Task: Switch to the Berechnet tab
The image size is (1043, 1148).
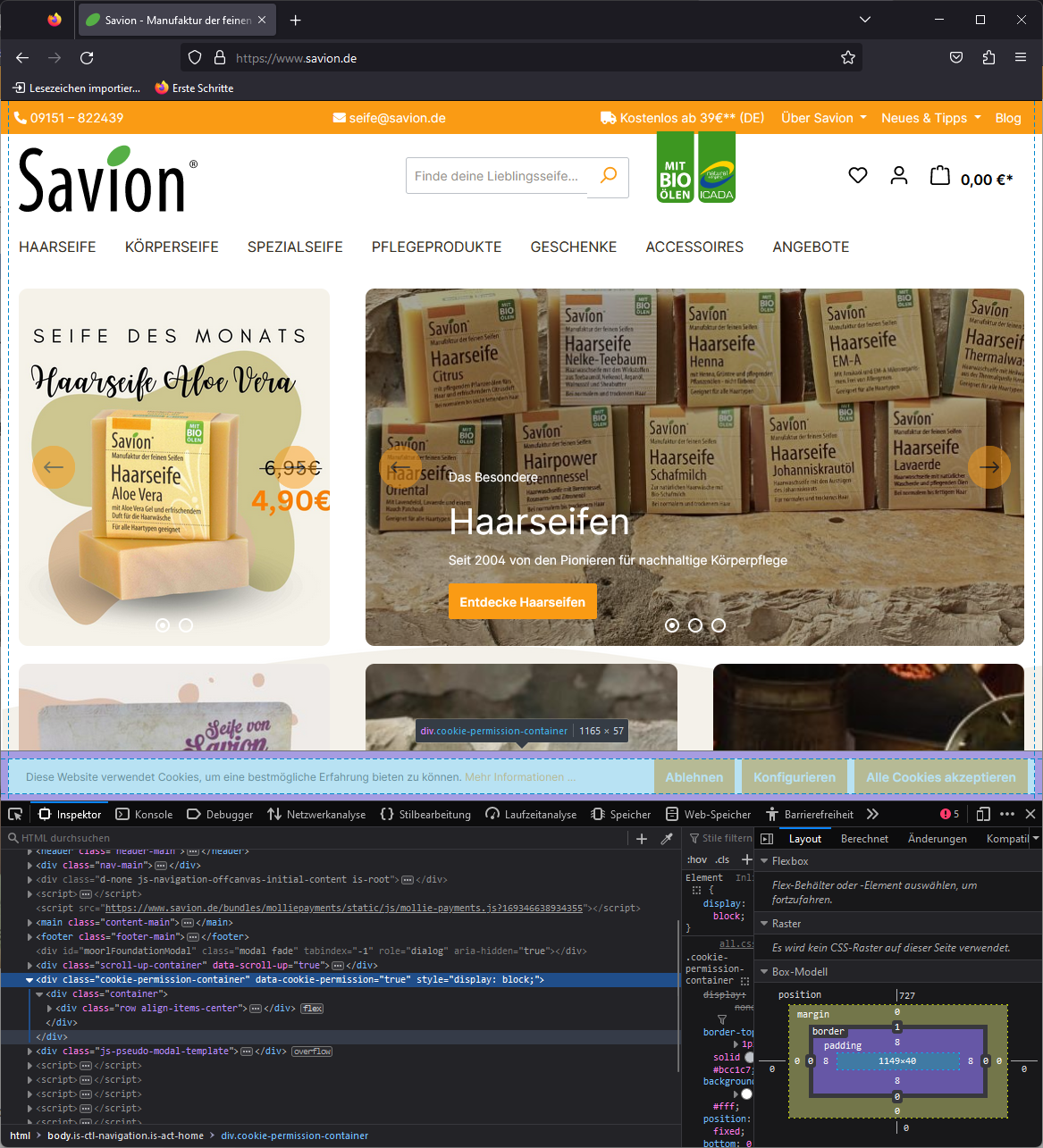Action: click(864, 838)
